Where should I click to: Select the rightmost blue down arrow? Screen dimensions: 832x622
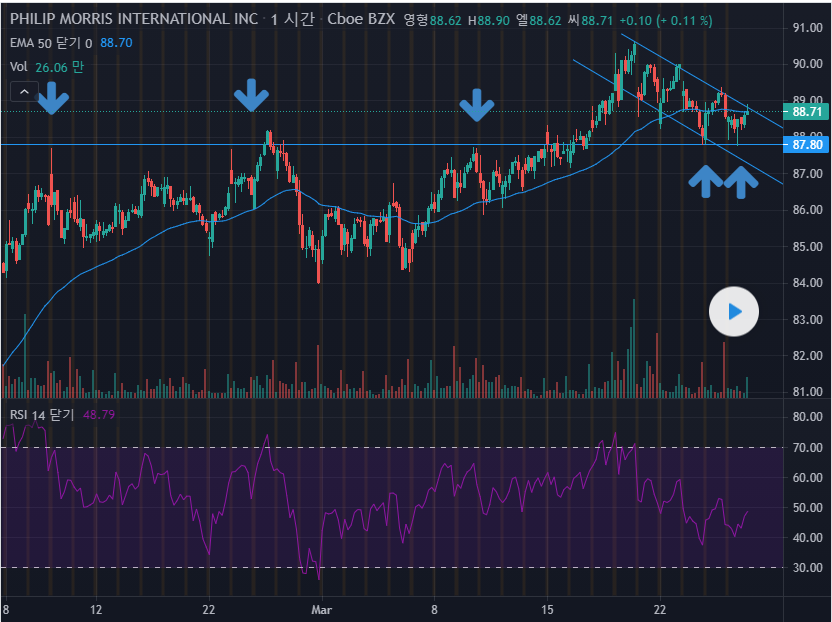[477, 104]
